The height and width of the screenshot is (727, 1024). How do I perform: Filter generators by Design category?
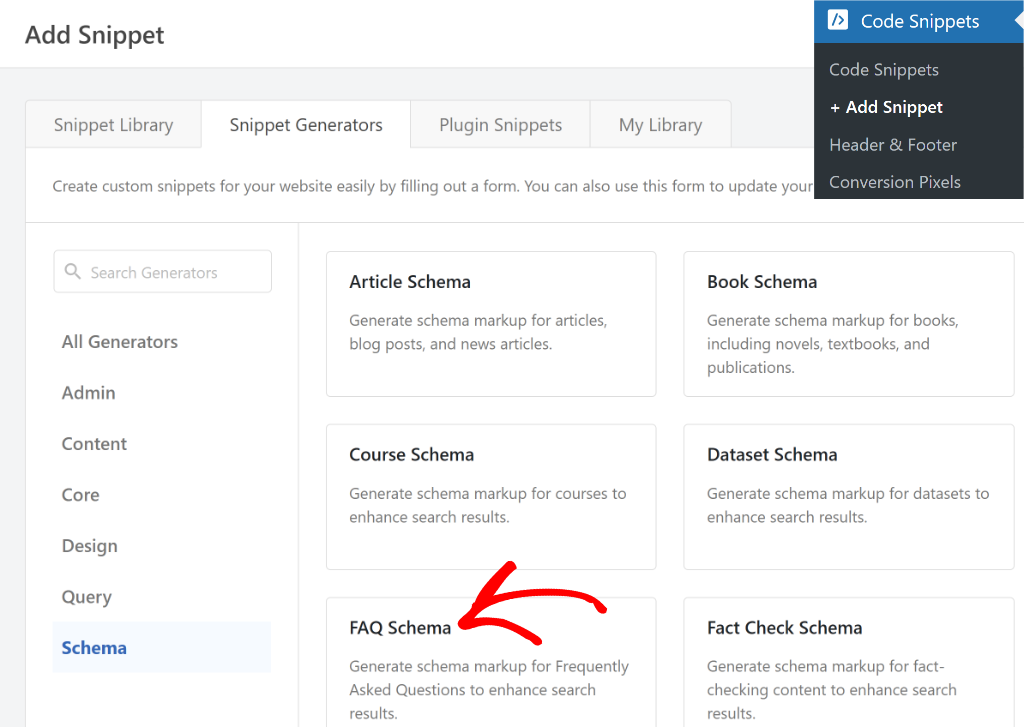[89, 545]
